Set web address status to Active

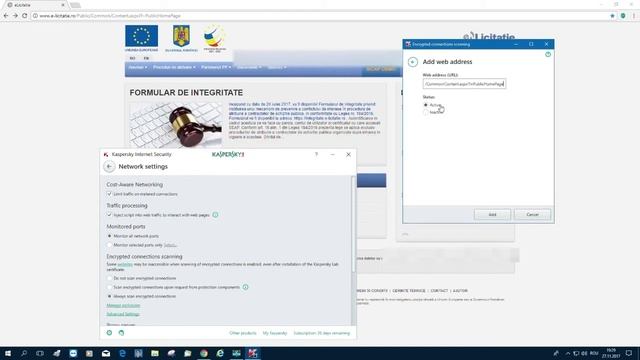(x=426, y=105)
